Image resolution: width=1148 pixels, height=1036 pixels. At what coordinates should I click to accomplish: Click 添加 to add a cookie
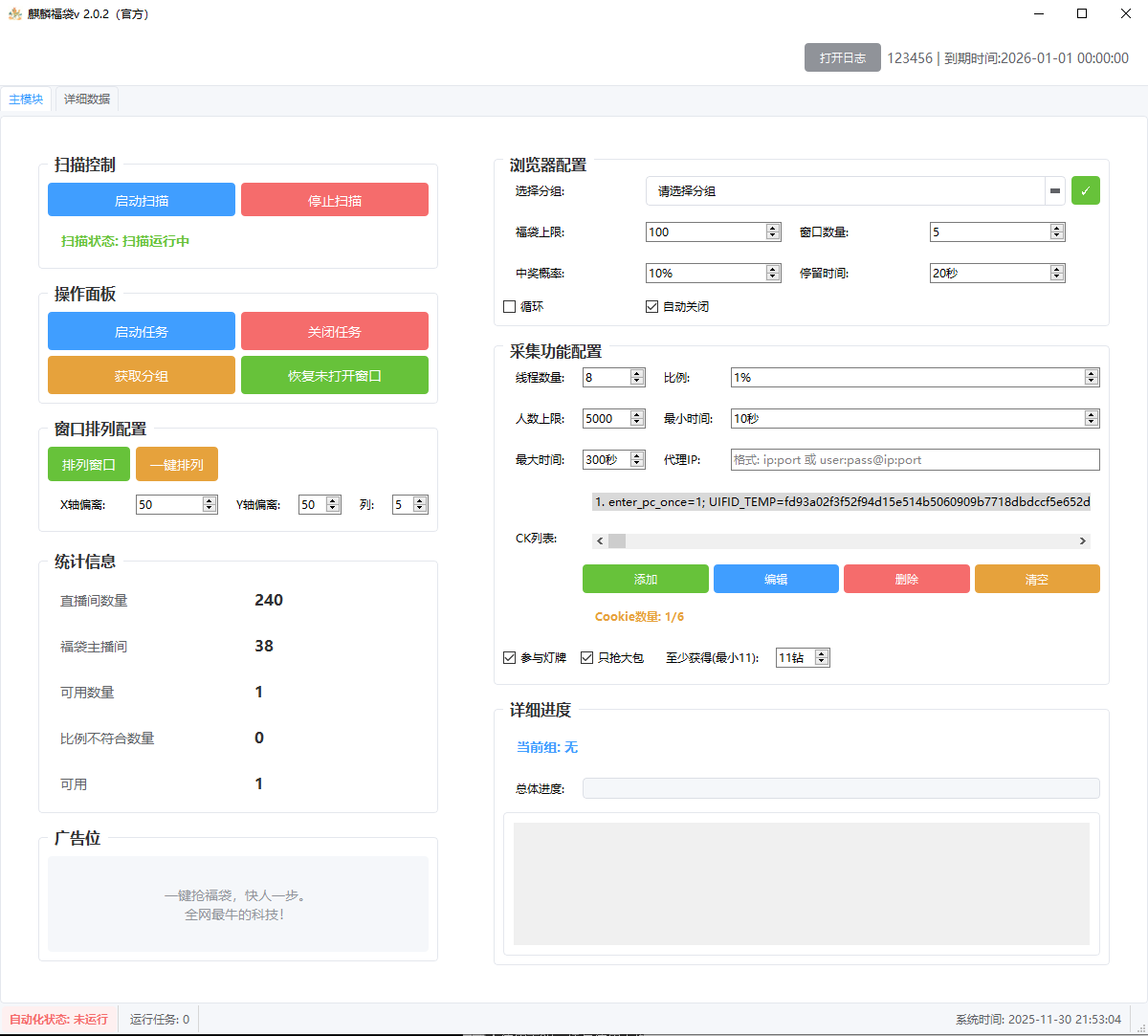pyautogui.click(x=645, y=579)
